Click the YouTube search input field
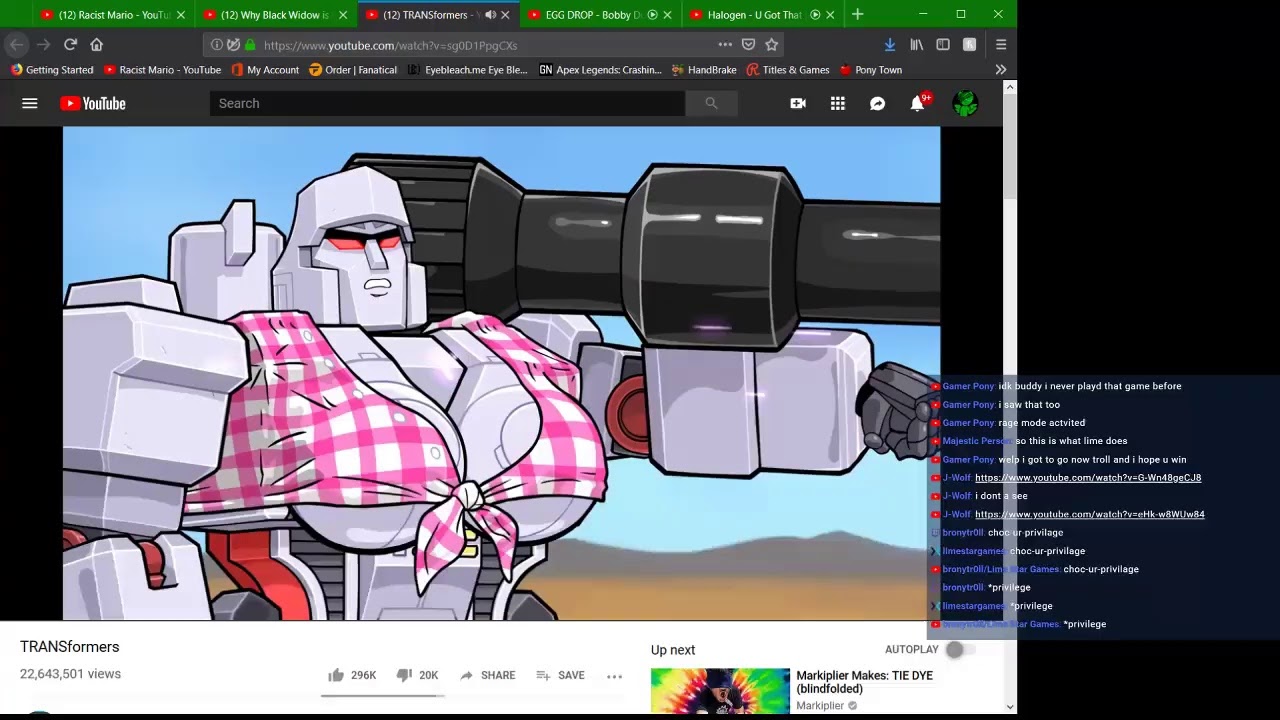The width and height of the screenshot is (1280, 720). tap(447, 103)
